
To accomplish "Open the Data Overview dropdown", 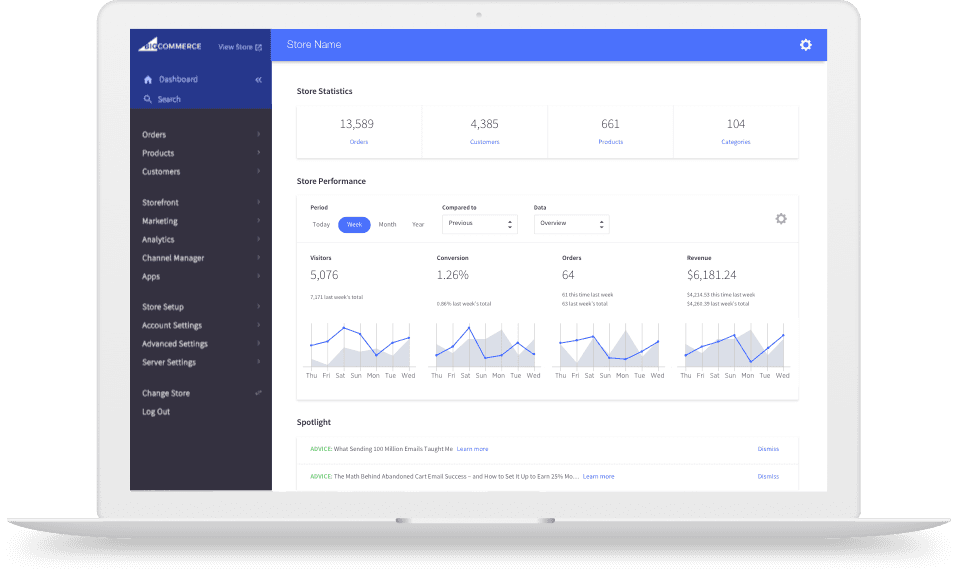I will [x=571, y=223].
